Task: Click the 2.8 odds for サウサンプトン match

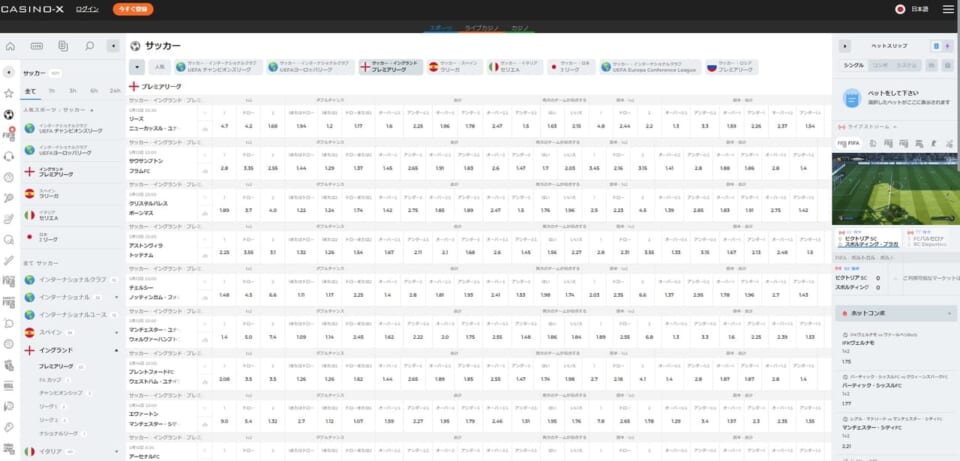Action: (223, 168)
